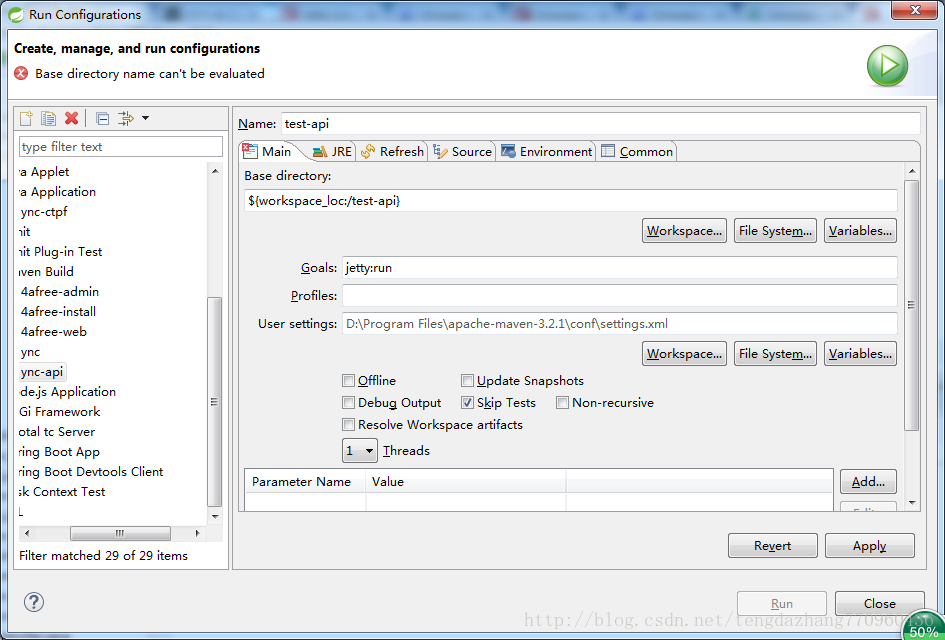Click the red error icon beside message
945x640 pixels.
click(21, 74)
